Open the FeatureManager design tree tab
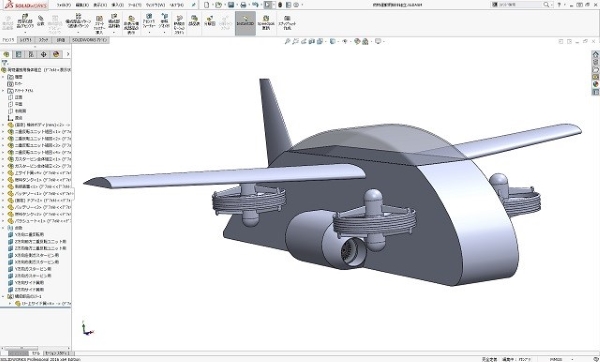Viewport: 600px width, 362px height. [x=6, y=54]
